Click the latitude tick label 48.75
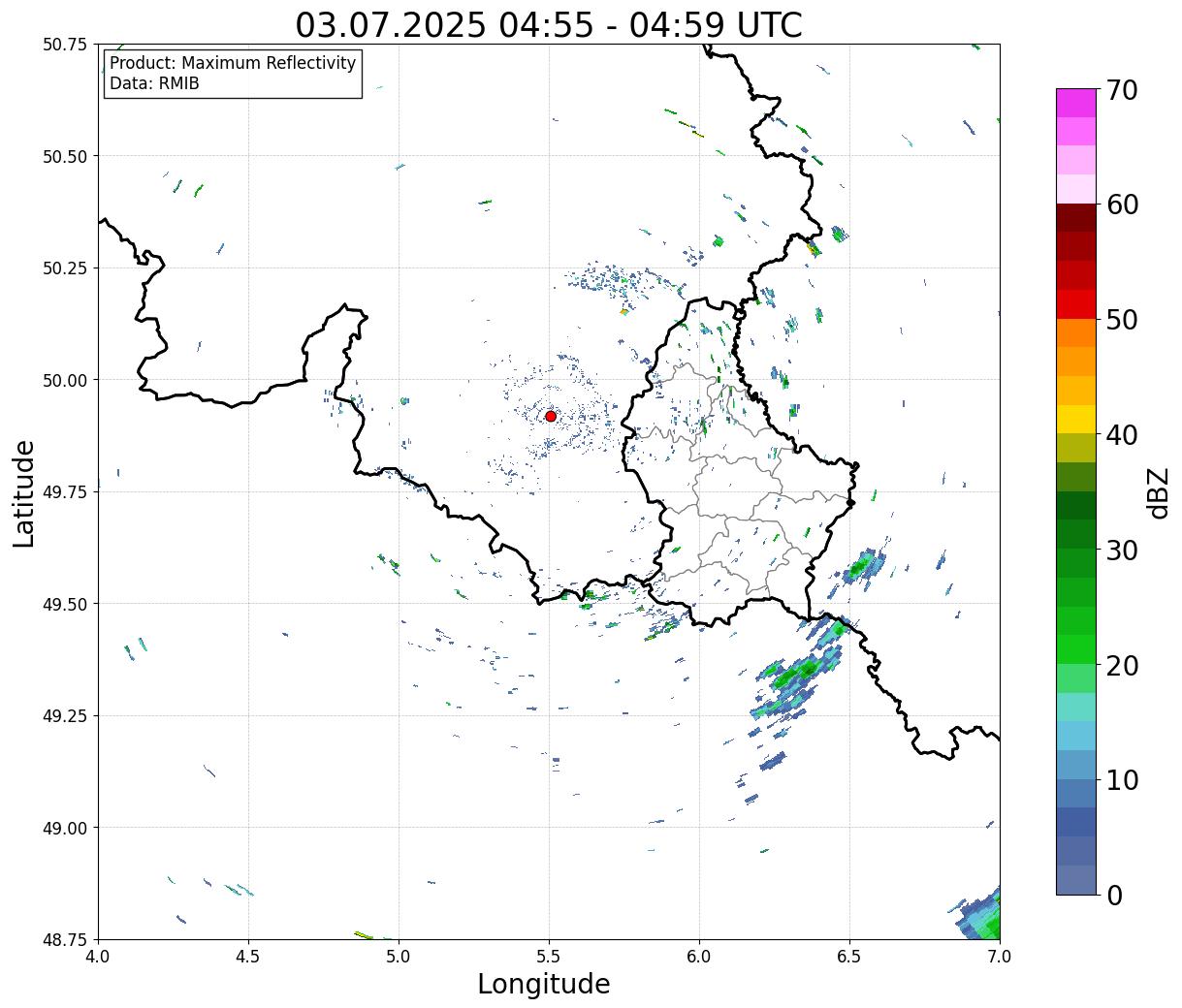1182x1008 pixels. click(65, 940)
